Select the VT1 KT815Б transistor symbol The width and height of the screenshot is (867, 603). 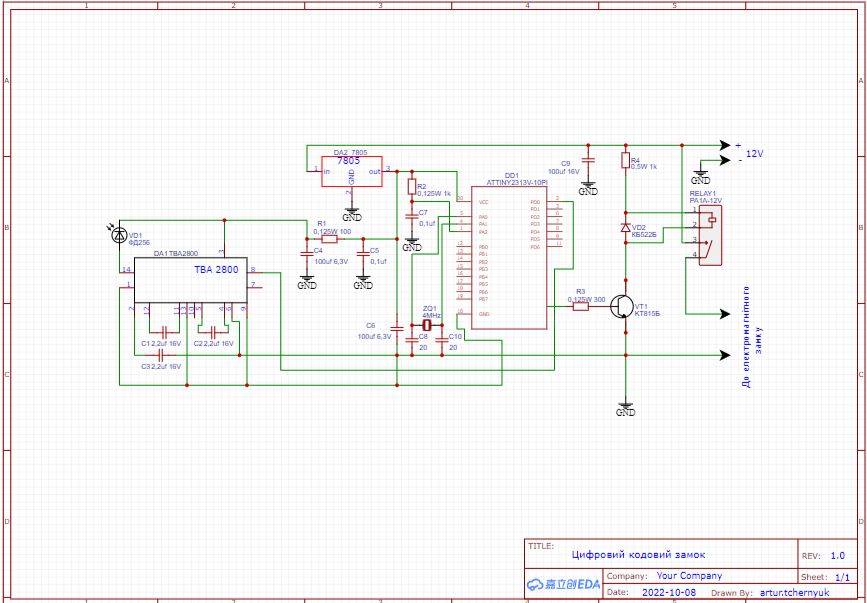pos(623,307)
